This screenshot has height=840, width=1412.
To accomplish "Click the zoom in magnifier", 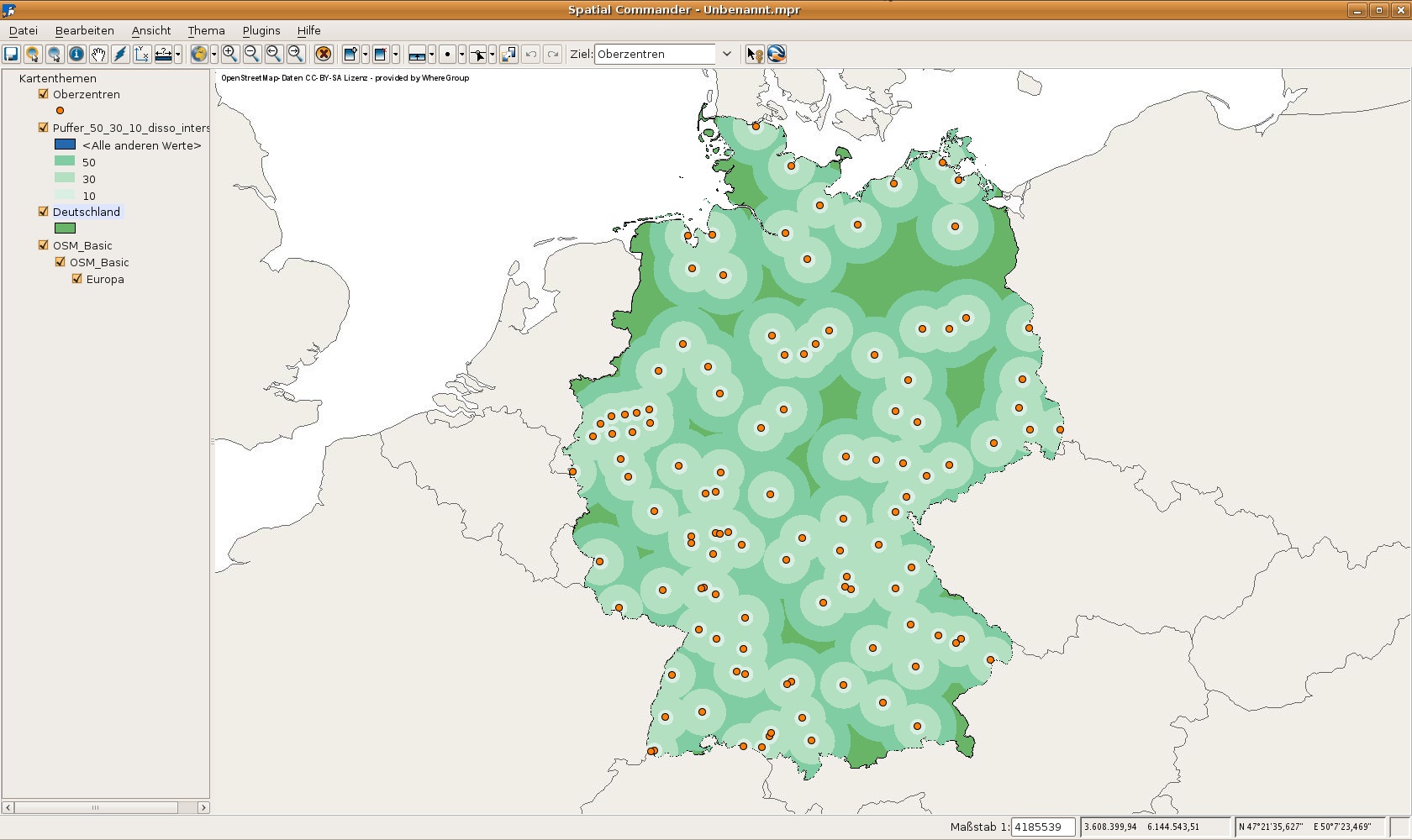I will click(229, 55).
